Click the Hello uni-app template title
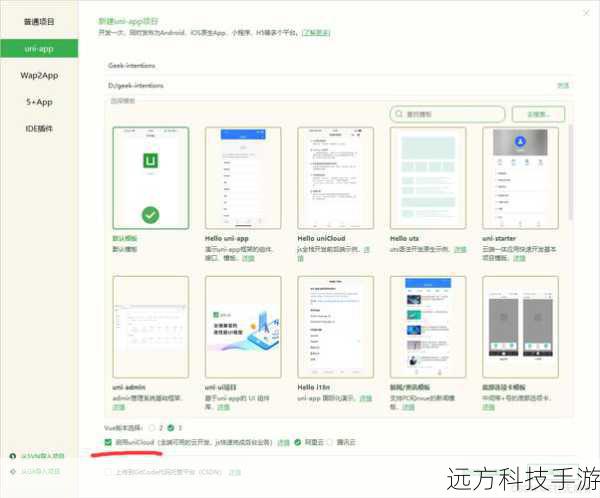Image resolution: width=600 pixels, height=498 pixels. (x=227, y=238)
